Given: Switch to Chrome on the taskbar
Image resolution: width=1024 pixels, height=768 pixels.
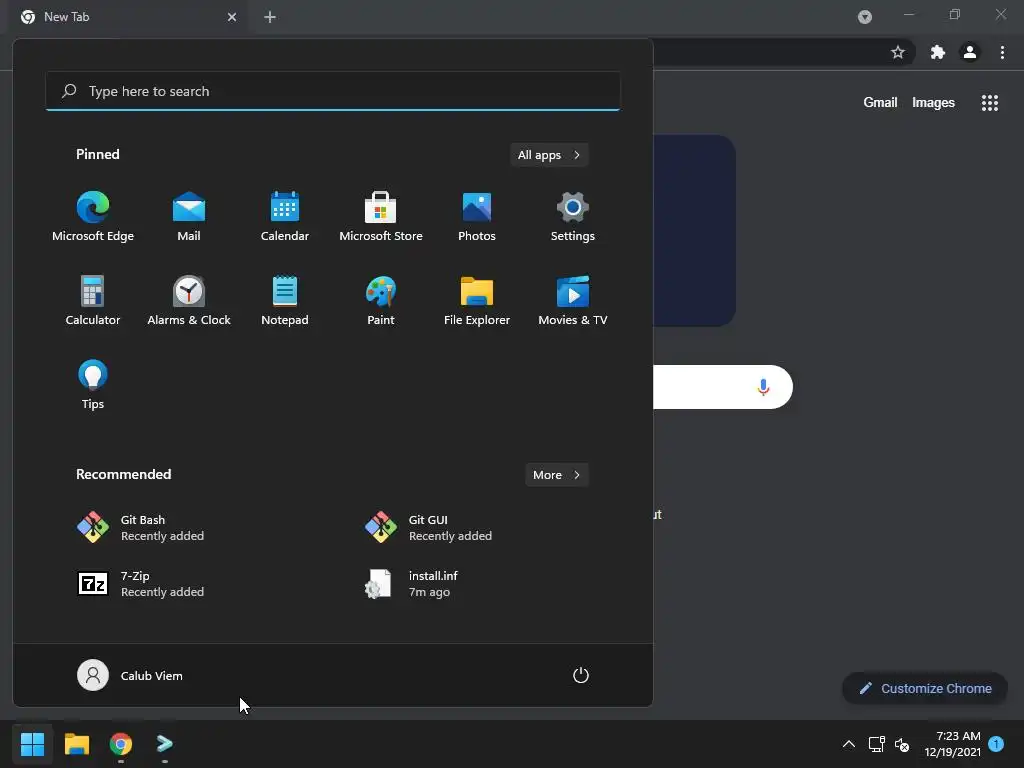Looking at the screenshot, I should (121, 744).
